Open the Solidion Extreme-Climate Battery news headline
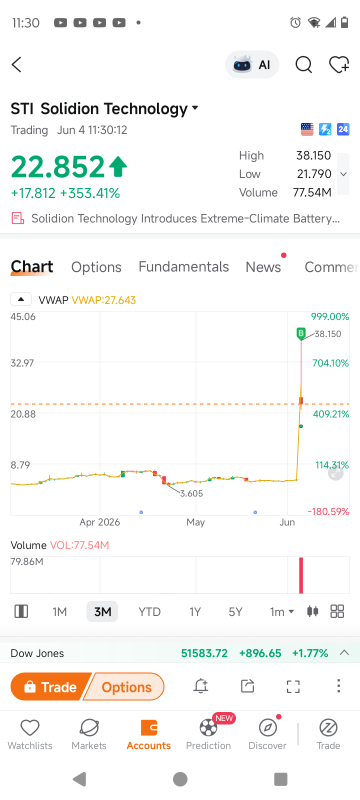The width and height of the screenshot is (360, 800). click(176, 219)
